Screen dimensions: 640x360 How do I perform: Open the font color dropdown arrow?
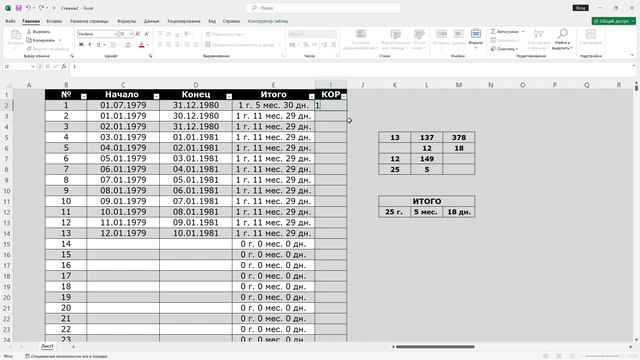click(x=147, y=44)
